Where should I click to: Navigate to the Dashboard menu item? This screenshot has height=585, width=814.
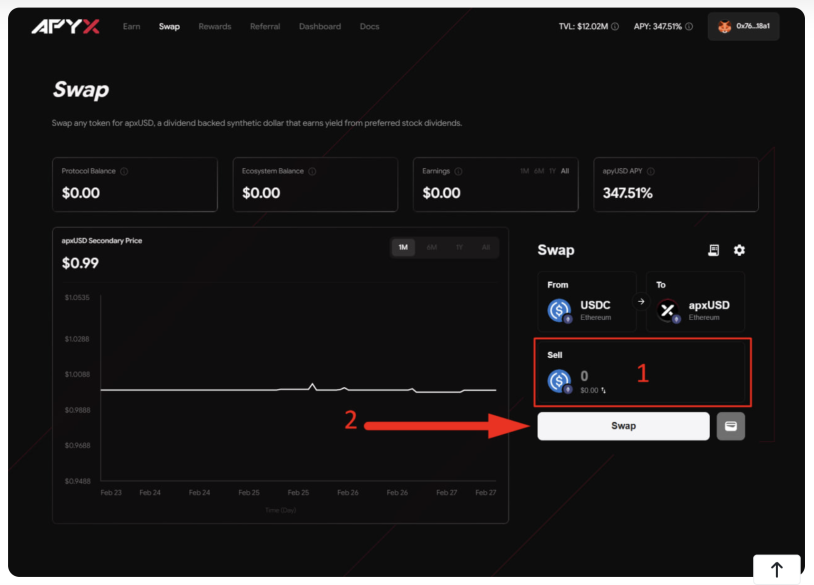319,26
